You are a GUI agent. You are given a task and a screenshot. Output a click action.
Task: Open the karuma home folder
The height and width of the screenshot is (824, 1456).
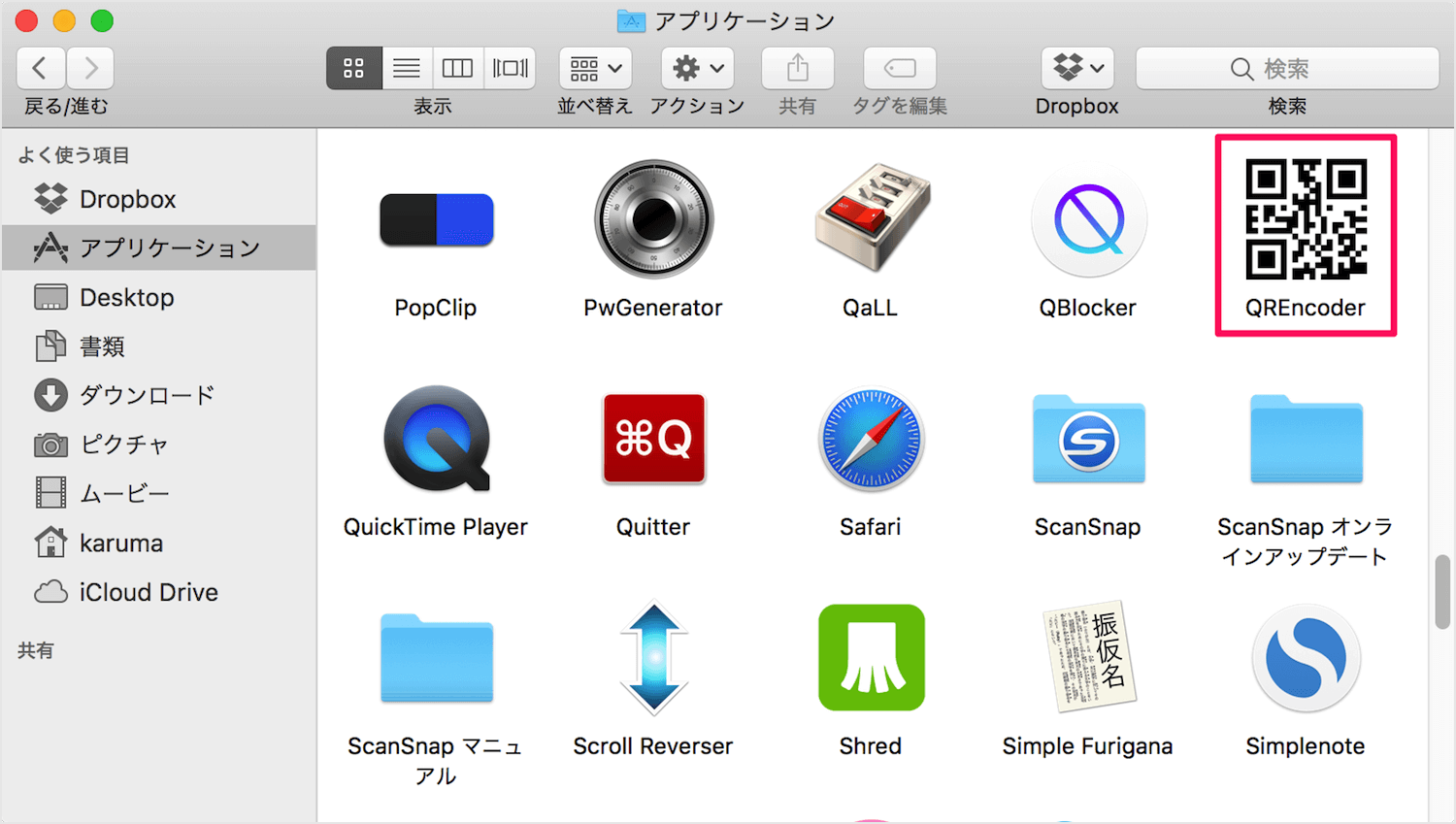click(x=159, y=543)
